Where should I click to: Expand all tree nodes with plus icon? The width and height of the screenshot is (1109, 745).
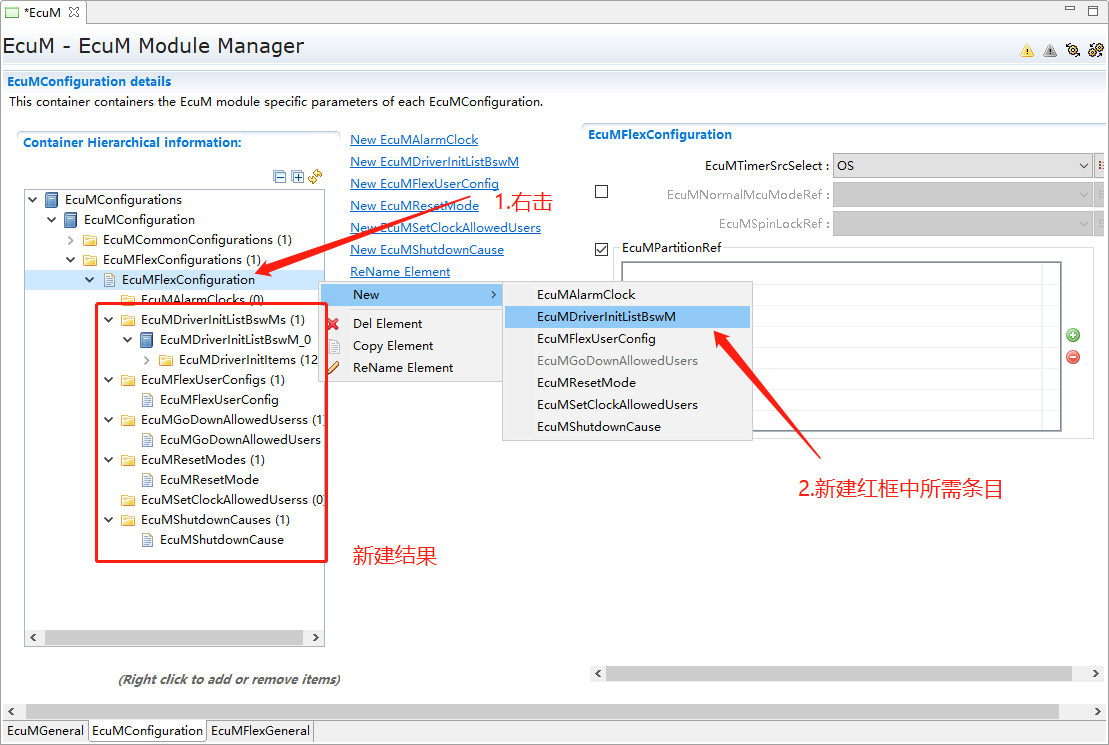297,177
